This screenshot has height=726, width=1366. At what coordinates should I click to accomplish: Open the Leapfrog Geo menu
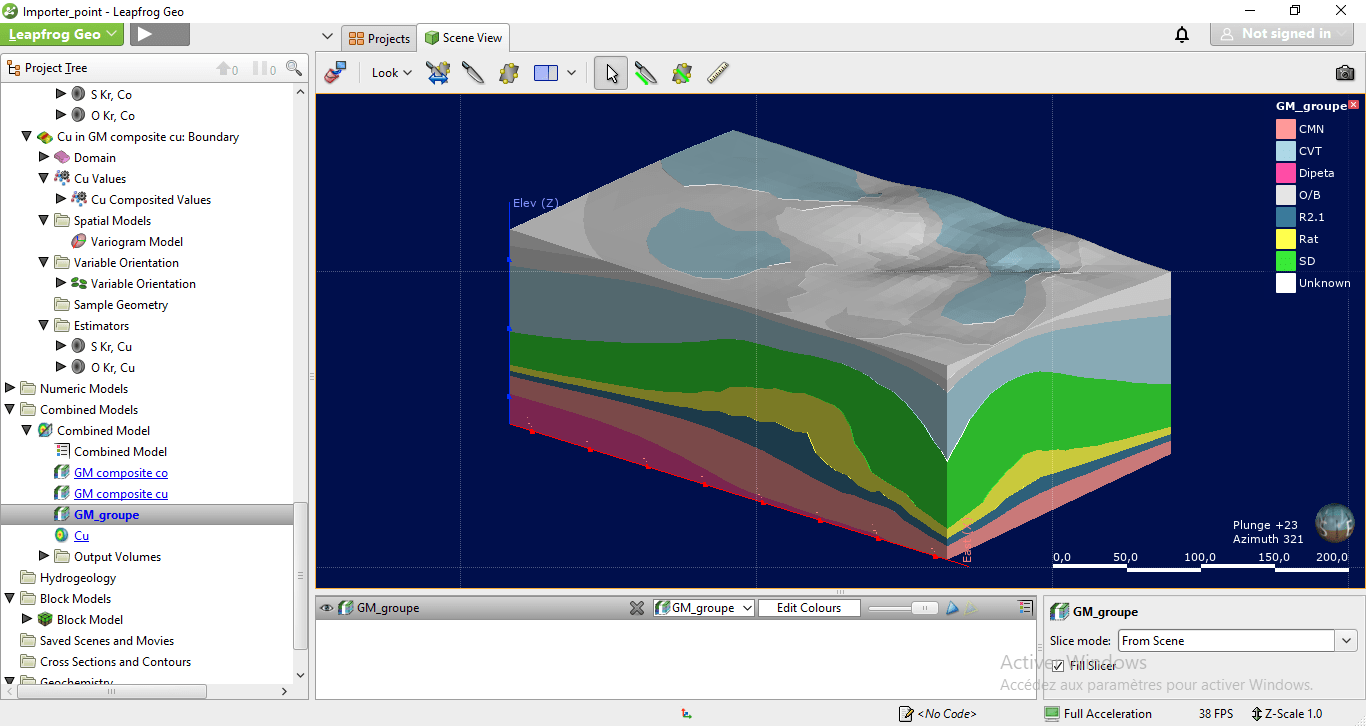coord(62,33)
